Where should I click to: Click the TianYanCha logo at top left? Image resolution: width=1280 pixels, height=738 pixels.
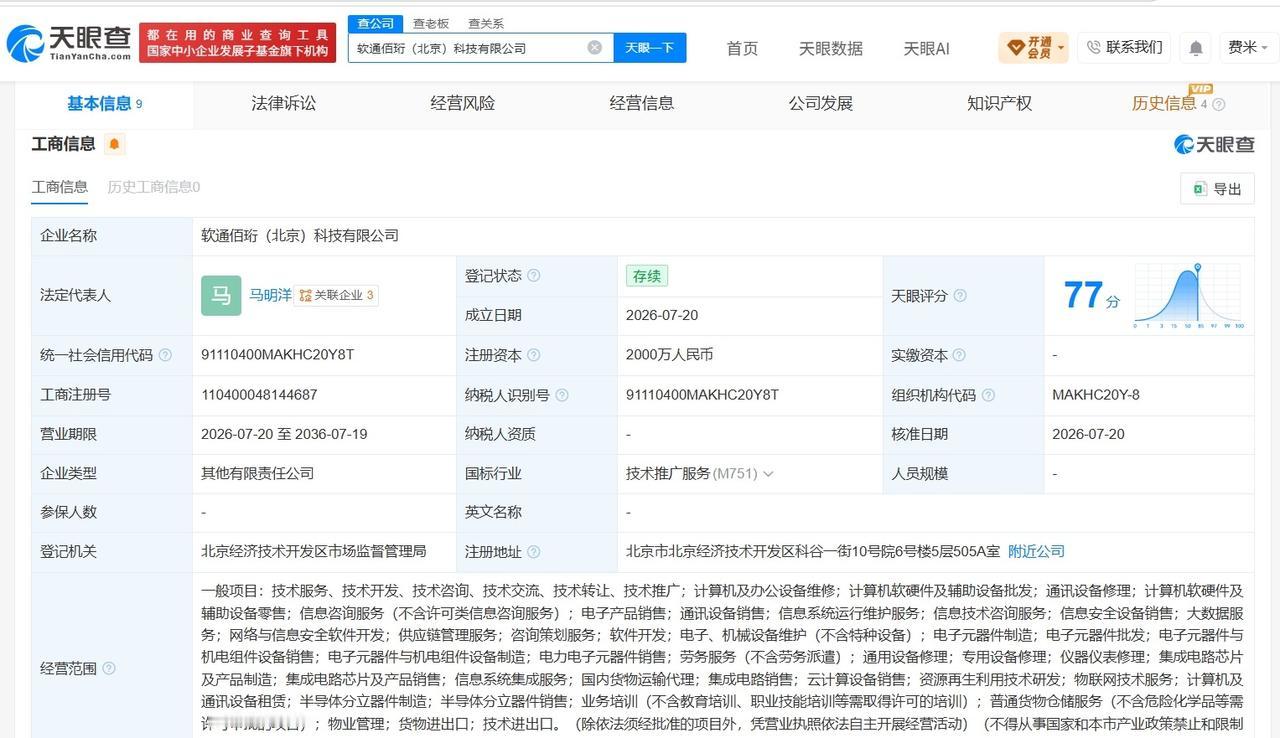(x=69, y=42)
